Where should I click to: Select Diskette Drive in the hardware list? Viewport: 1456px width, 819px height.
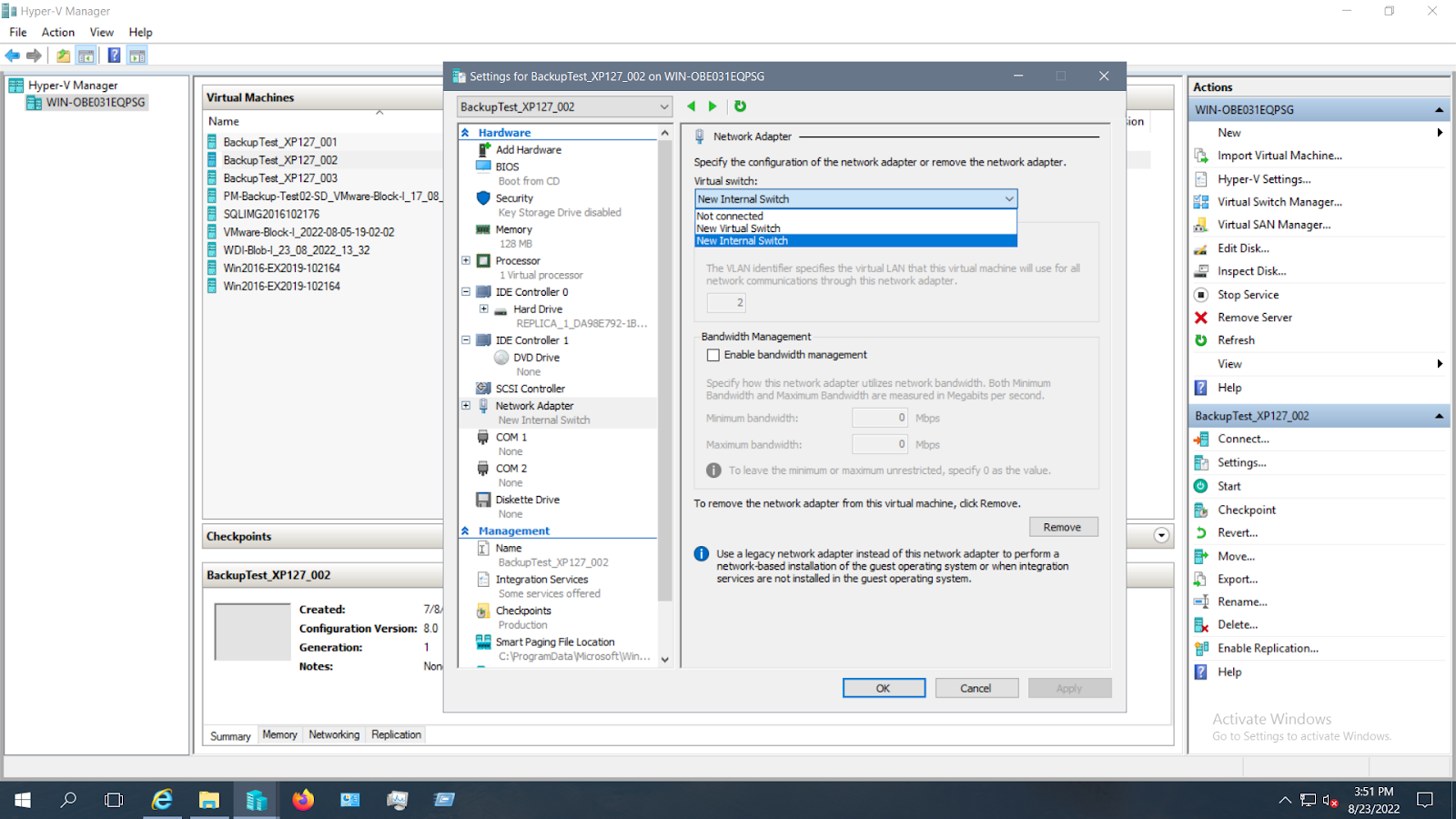click(527, 500)
